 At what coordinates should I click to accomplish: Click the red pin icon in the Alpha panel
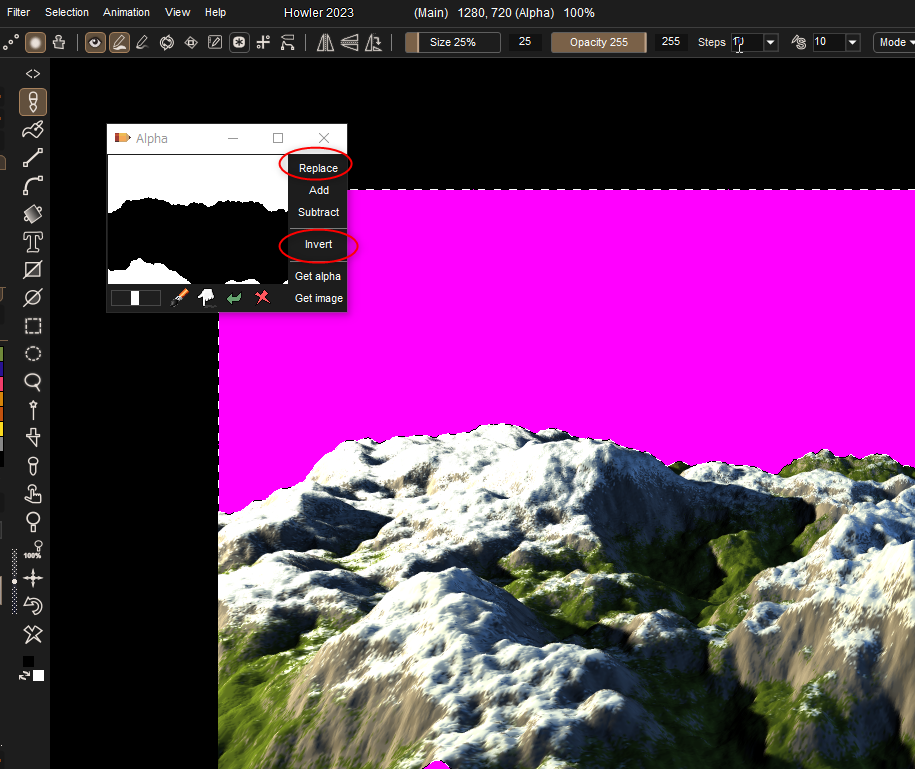[262, 297]
